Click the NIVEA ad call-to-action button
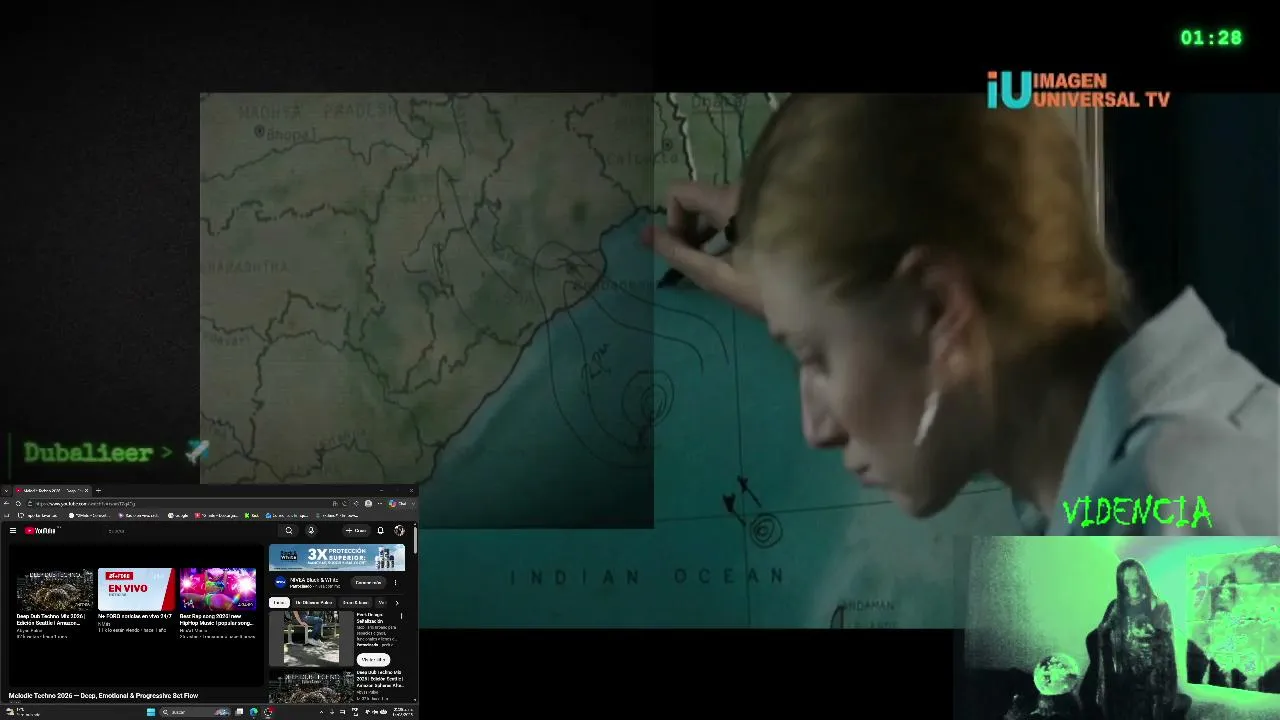The width and height of the screenshot is (1280, 720). coord(368,582)
